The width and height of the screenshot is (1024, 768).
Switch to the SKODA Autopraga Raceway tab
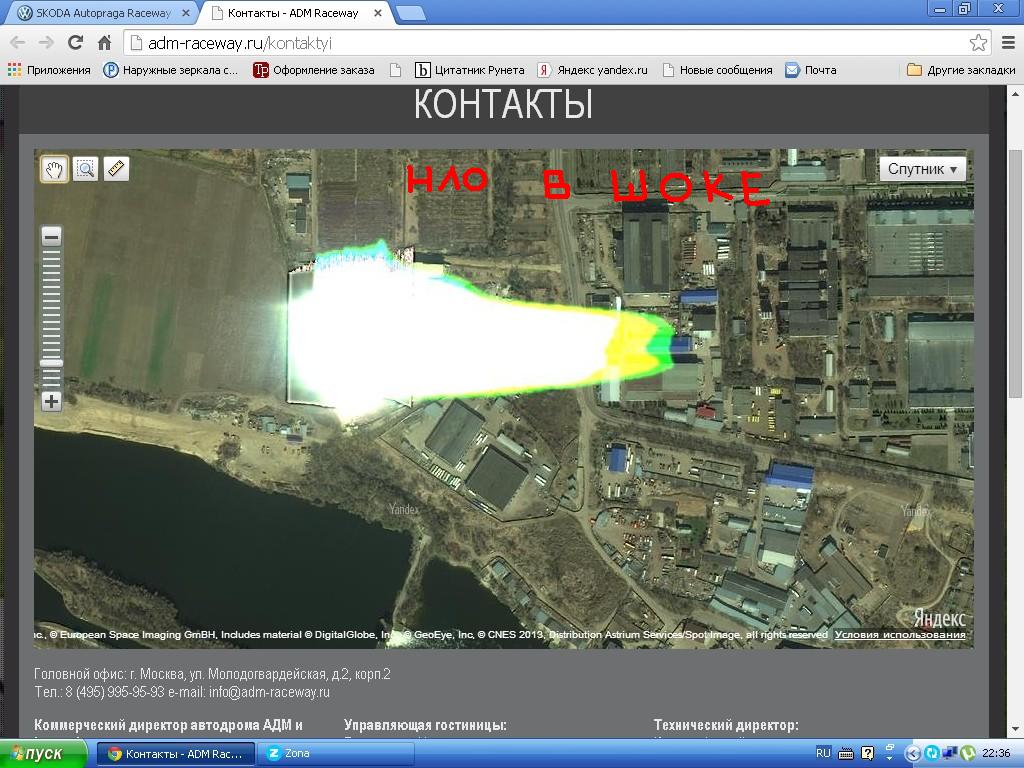click(x=103, y=13)
